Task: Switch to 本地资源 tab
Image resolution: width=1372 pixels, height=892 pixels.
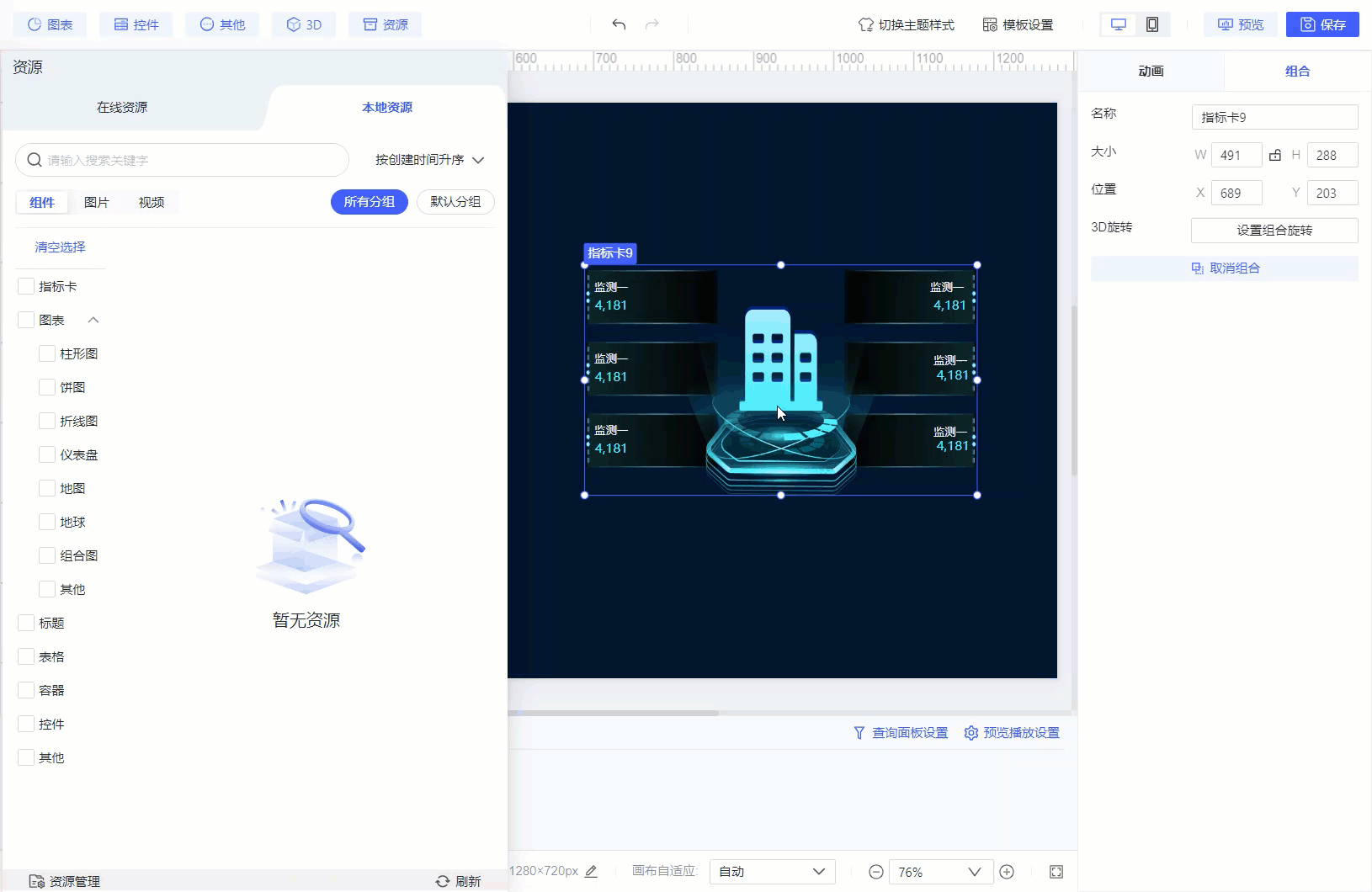Action: pos(387,107)
